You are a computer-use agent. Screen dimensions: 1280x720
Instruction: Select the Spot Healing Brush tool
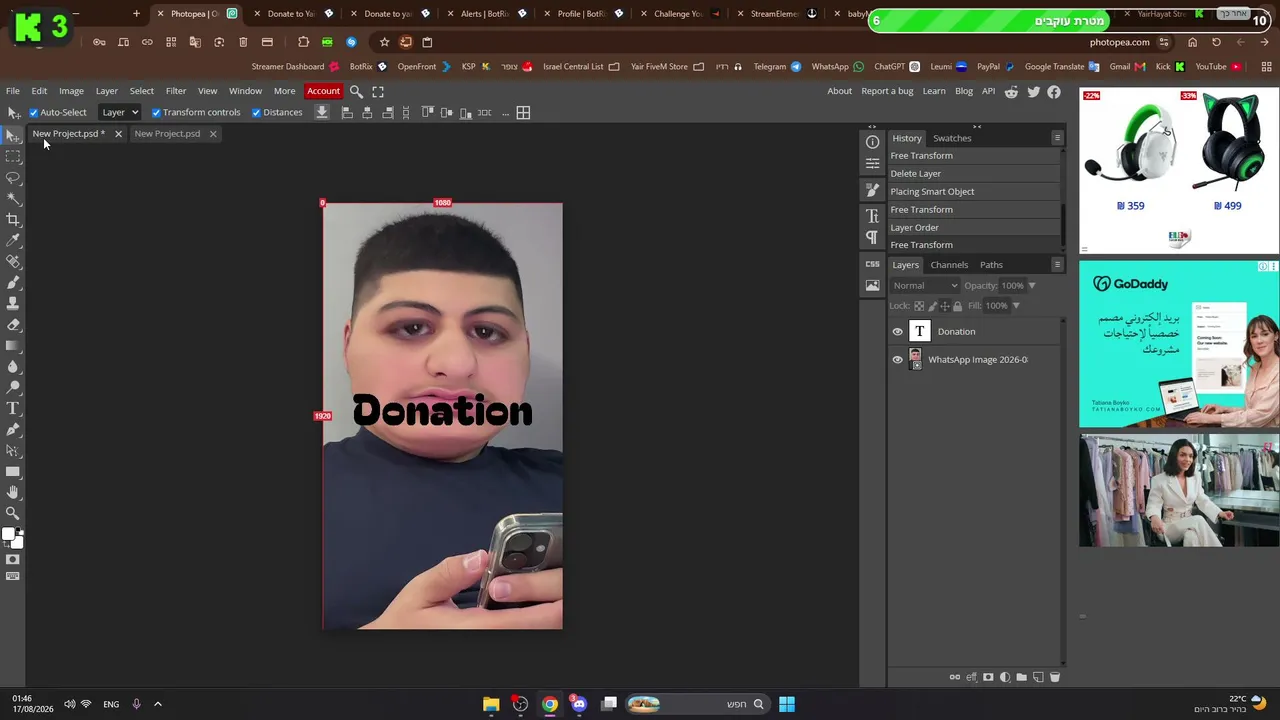click(13, 261)
